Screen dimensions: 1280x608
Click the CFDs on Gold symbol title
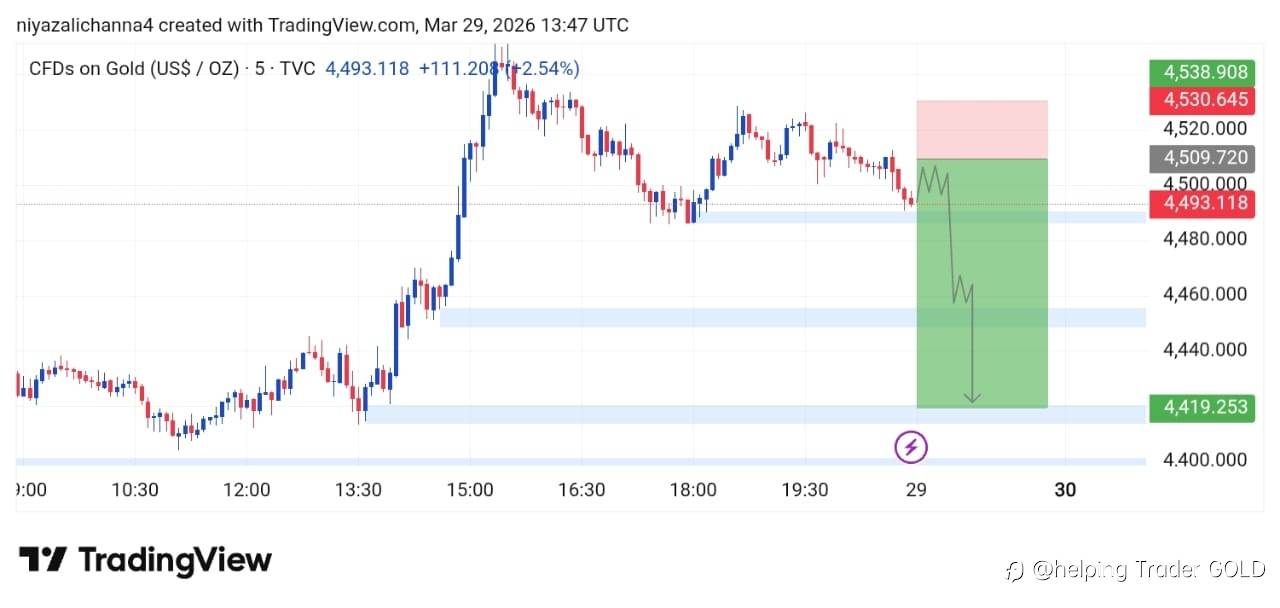click(133, 69)
